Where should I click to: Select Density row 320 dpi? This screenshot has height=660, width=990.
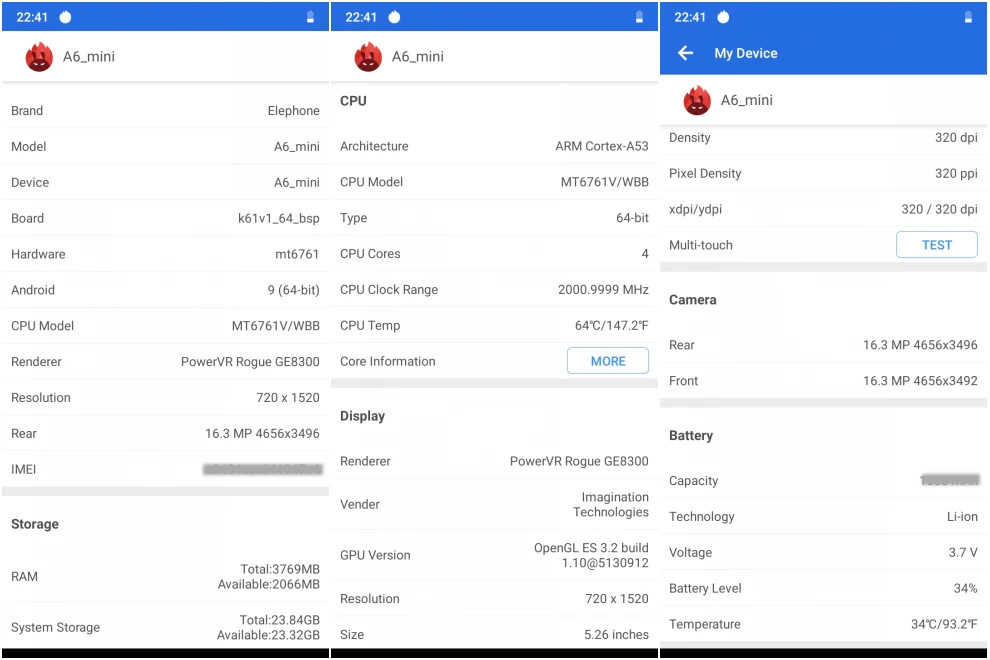pos(823,138)
